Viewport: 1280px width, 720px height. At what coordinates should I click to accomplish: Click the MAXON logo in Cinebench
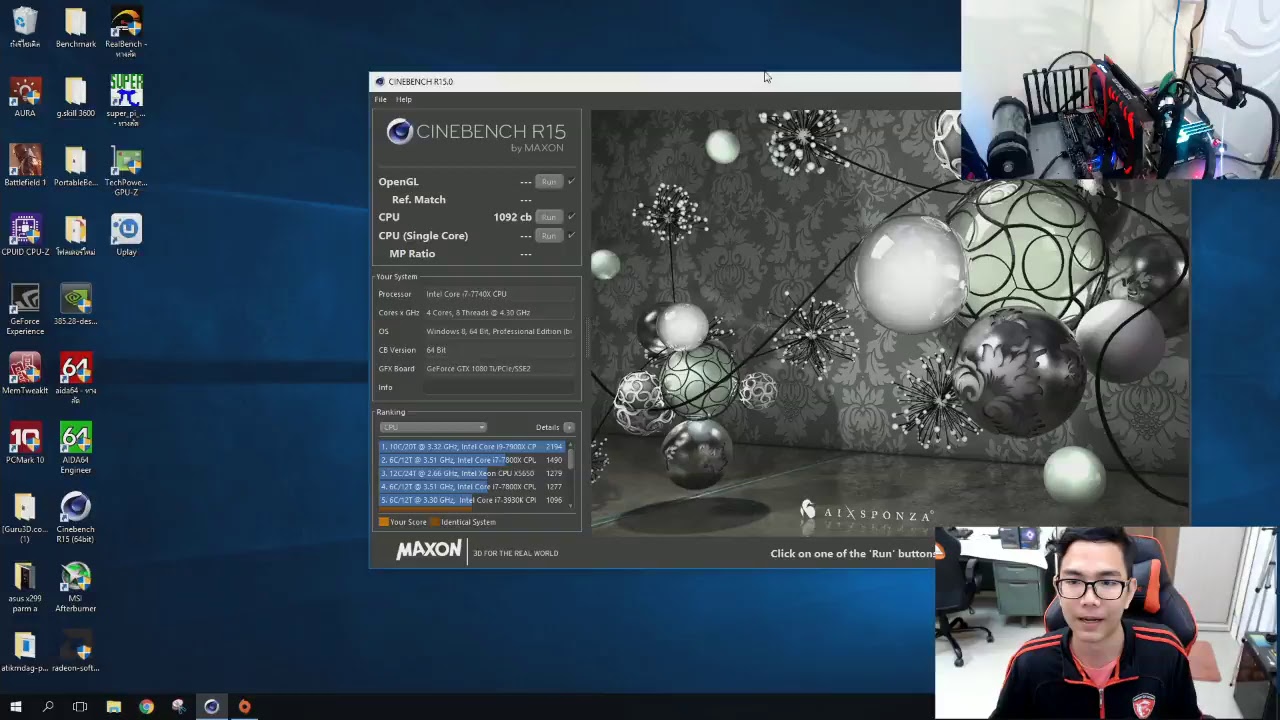[428, 550]
